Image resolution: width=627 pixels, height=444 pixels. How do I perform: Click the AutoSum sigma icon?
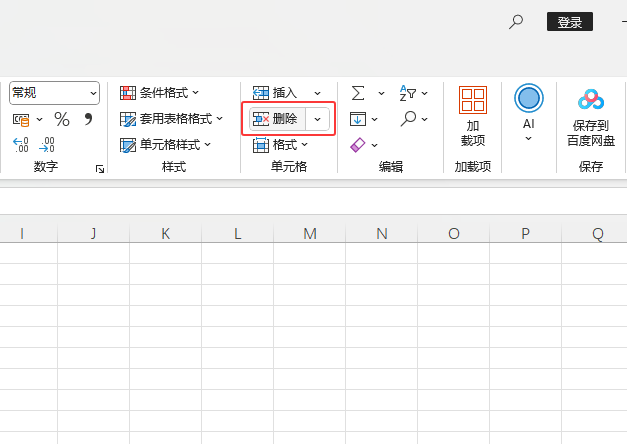pyautogui.click(x=357, y=92)
